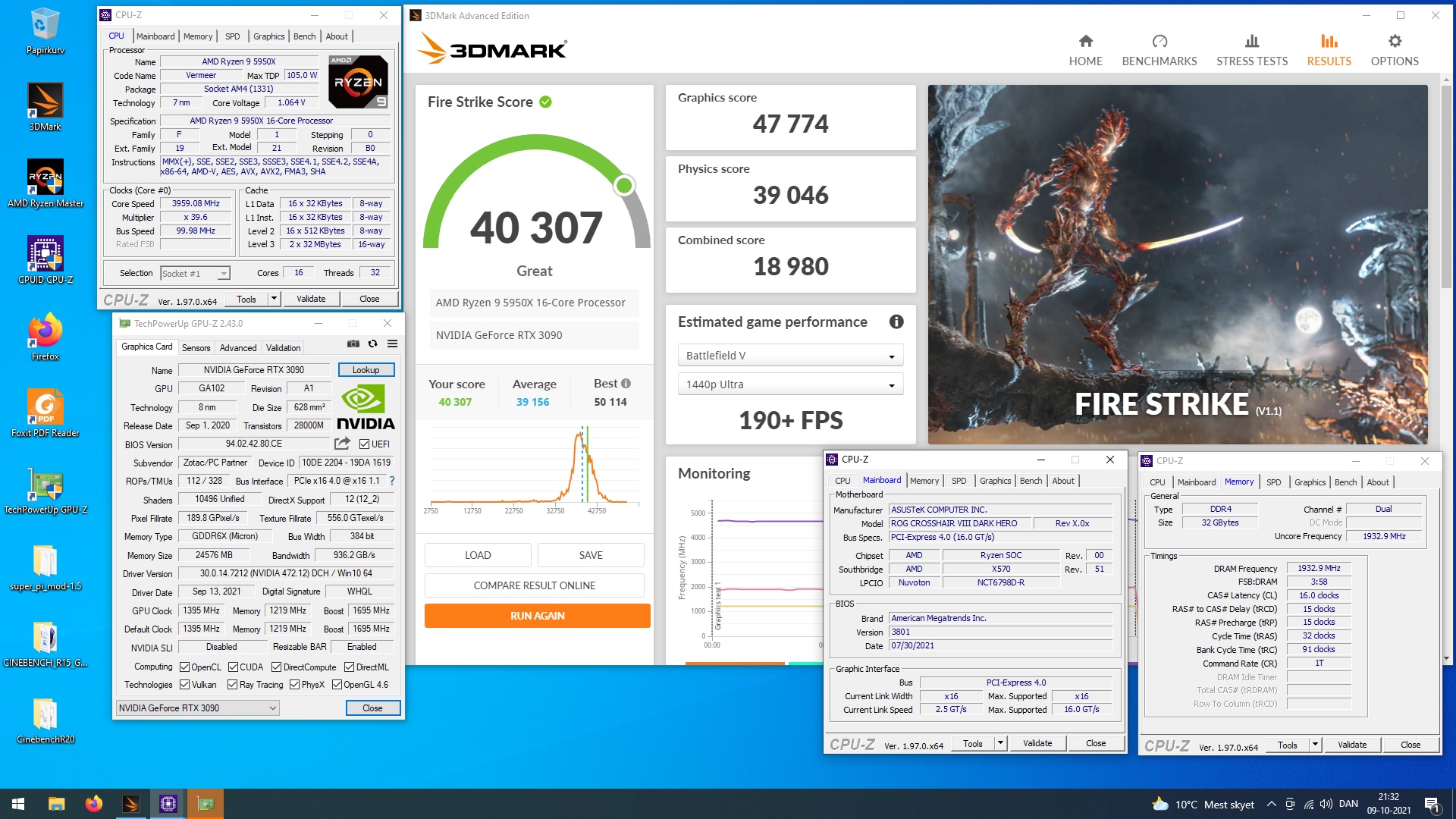Show hidden system tray icons chevron
The height and width of the screenshot is (819, 1456).
point(1271,804)
